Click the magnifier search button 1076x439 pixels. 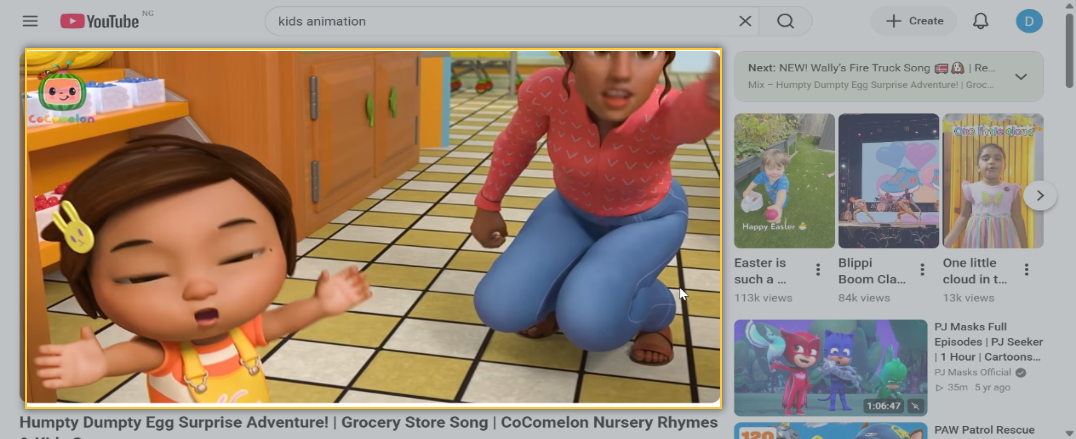click(786, 21)
